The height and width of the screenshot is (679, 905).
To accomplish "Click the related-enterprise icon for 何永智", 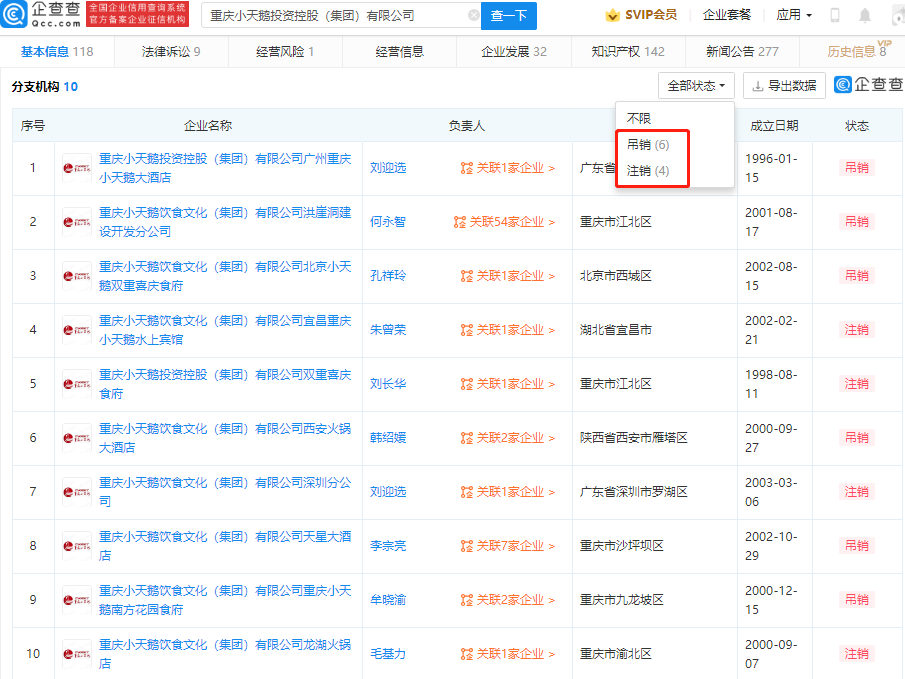I will point(460,222).
